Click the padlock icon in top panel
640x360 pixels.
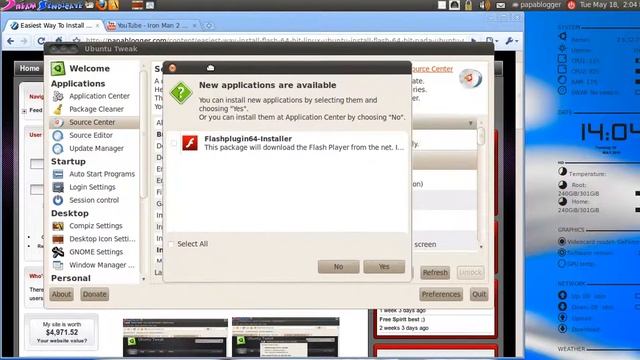[x=468, y=5]
